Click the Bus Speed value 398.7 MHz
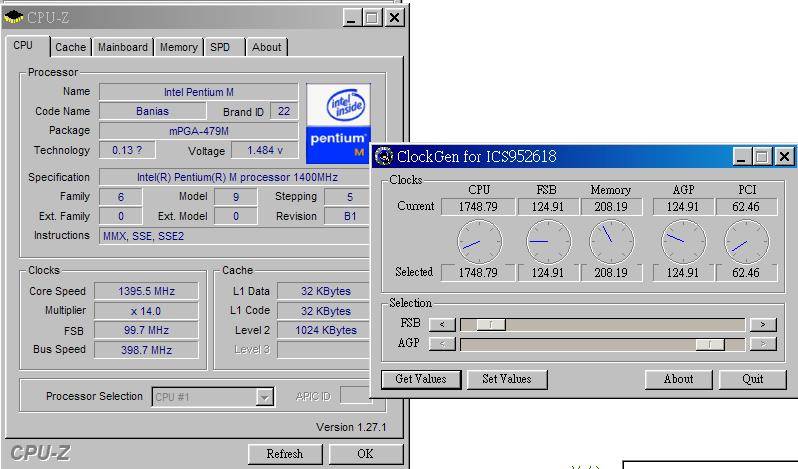This screenshot has width=798, height=469. [147, 350]
